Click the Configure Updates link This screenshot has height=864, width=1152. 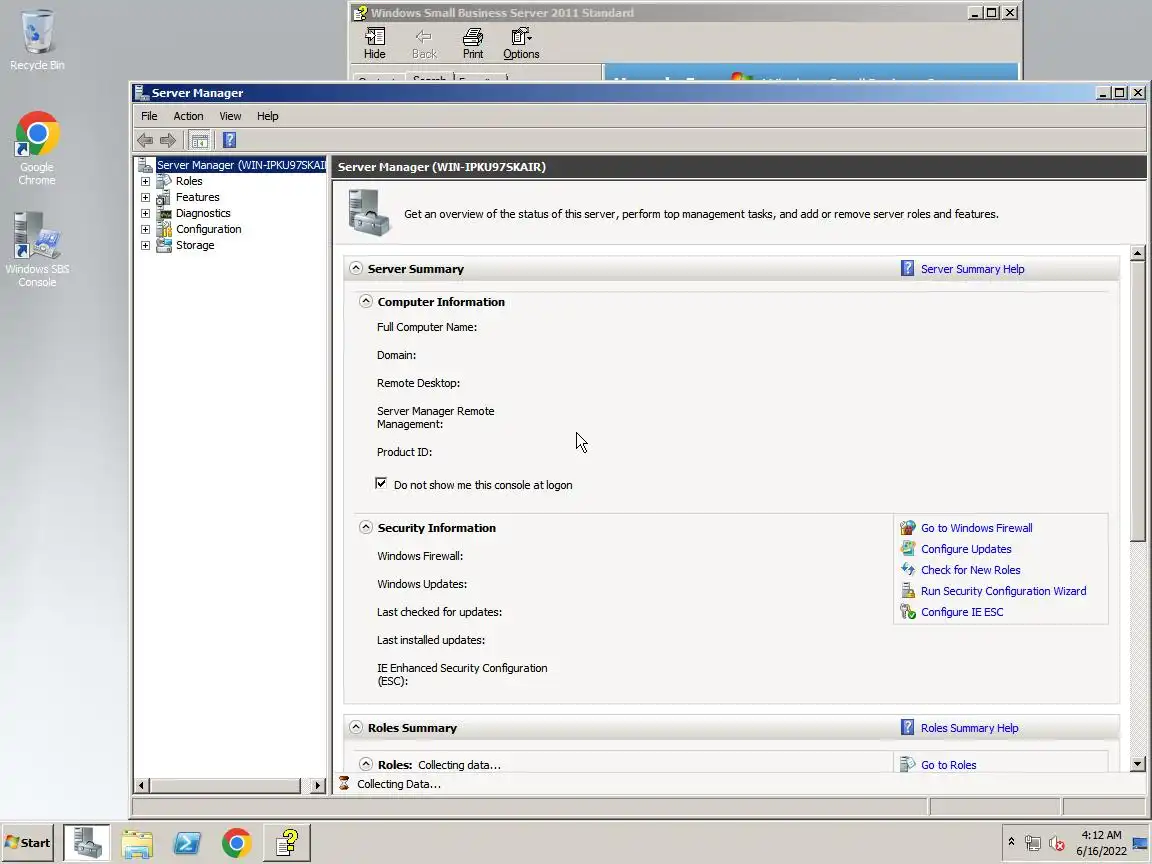pyautogui.click(x=966, y=549)
